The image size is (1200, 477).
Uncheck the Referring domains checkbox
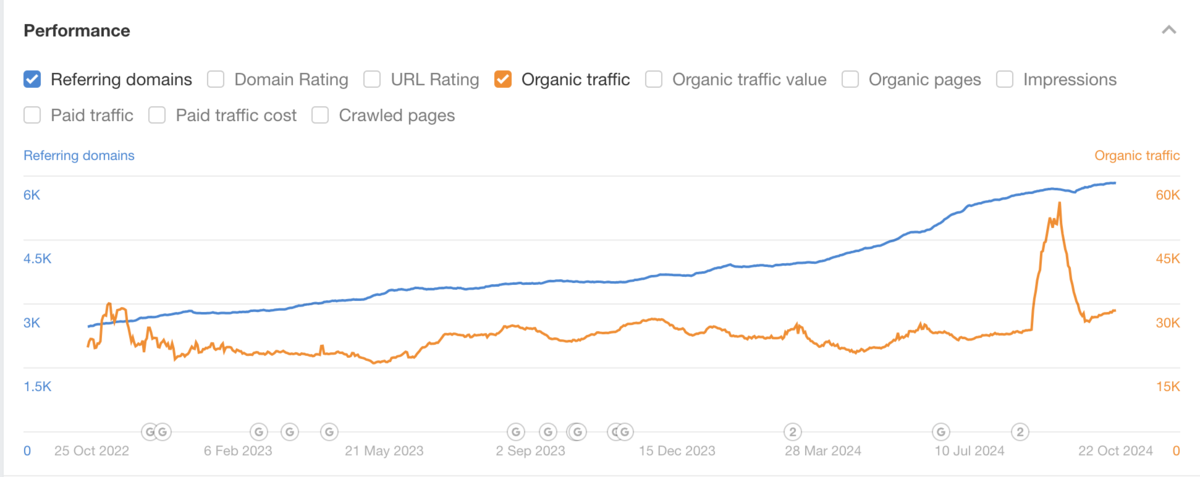tap(33, 79)
